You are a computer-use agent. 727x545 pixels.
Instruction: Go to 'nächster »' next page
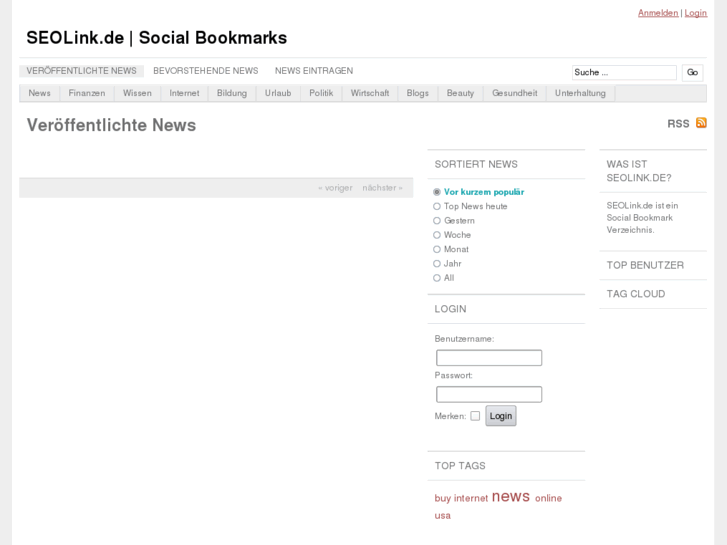(x=383, y=188)
